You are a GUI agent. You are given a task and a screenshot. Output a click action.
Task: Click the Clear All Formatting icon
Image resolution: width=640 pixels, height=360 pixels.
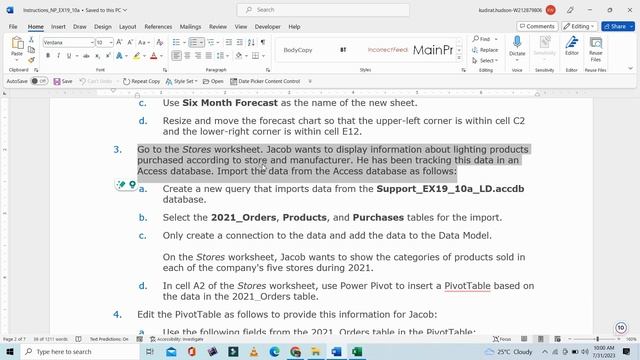[160, 42]
